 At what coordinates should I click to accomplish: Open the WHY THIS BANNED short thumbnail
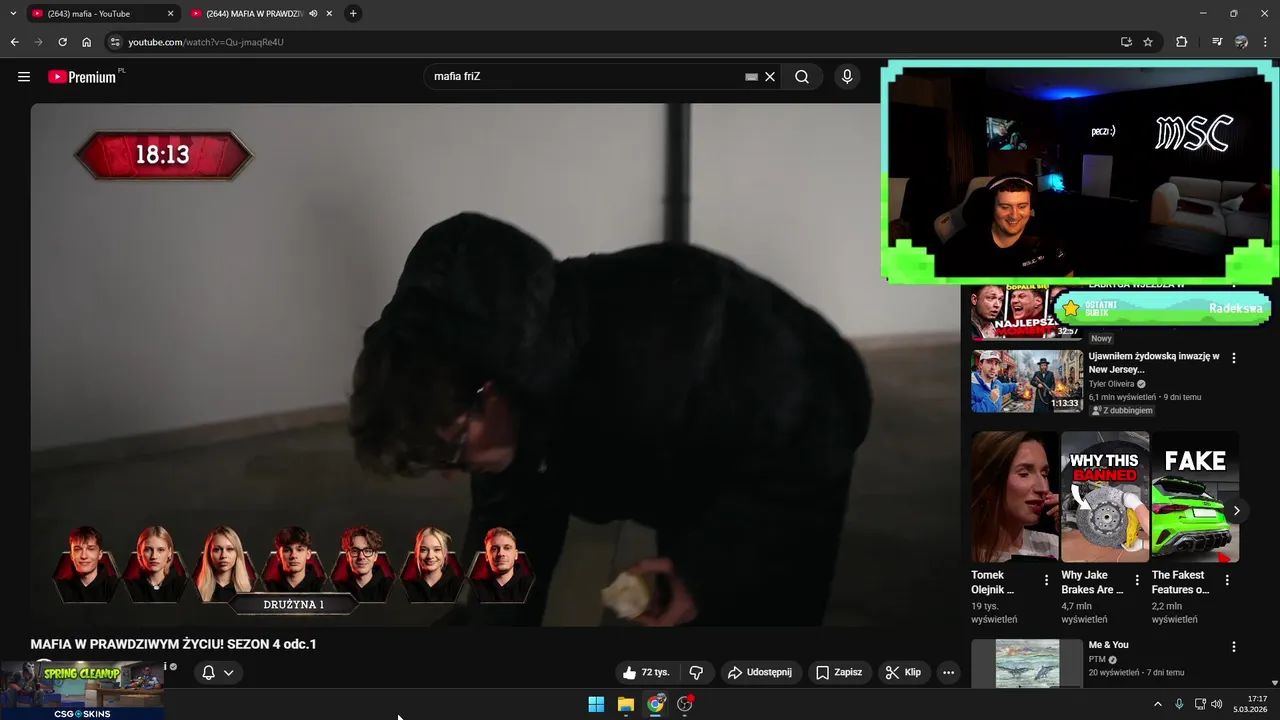(x=1105, y=497)
